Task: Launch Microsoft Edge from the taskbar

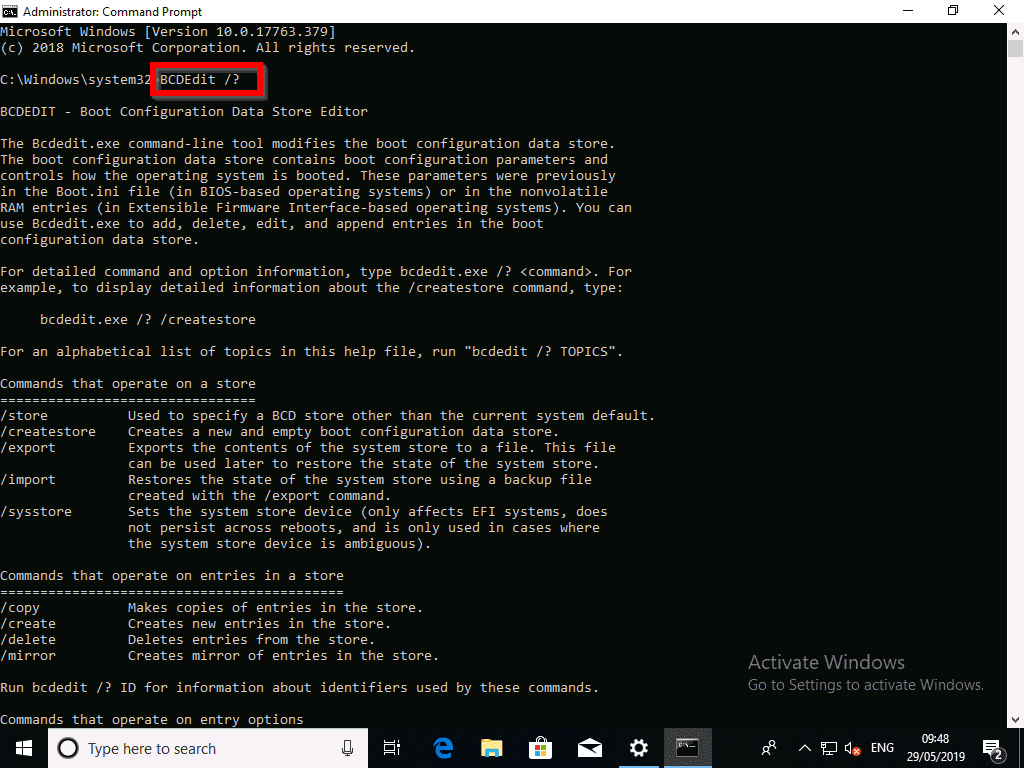Action: [x=443, y=748]
